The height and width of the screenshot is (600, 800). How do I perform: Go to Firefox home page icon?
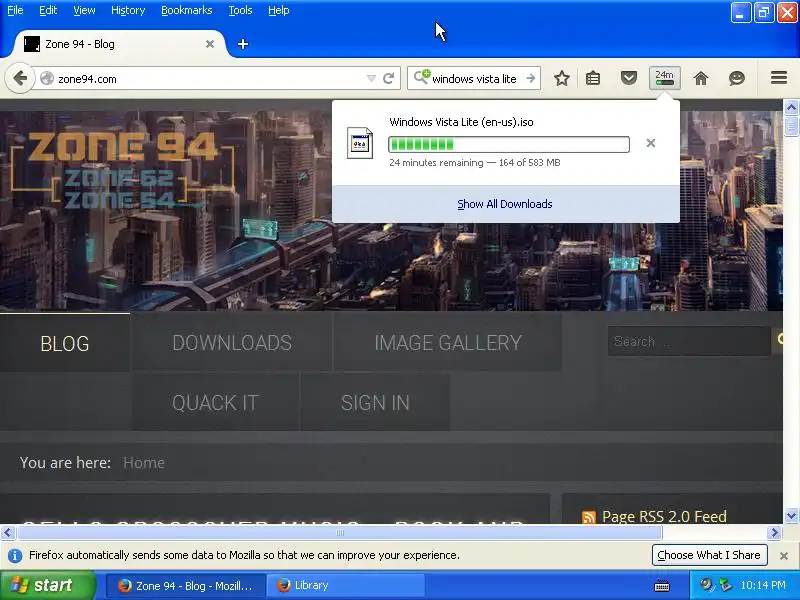(701, 79)
